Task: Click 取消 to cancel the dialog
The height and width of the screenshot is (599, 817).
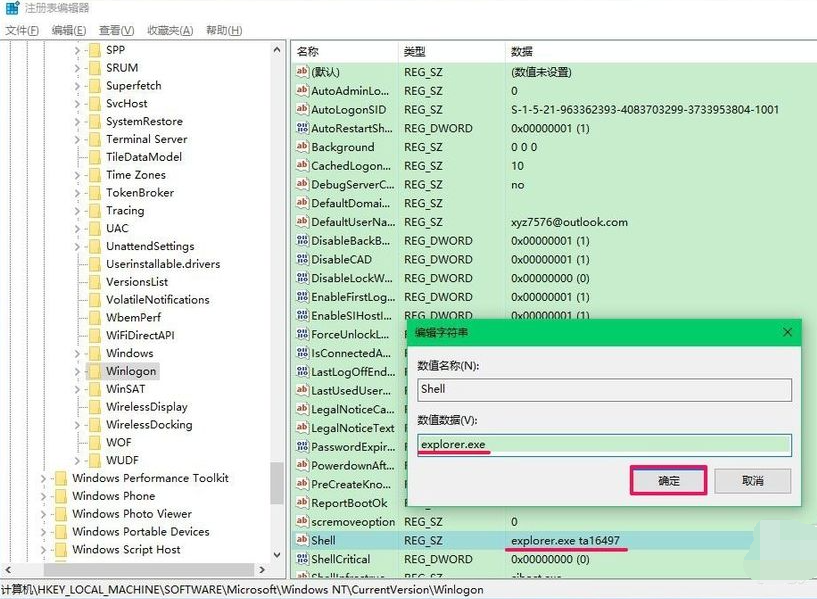Action: [751, 481]
